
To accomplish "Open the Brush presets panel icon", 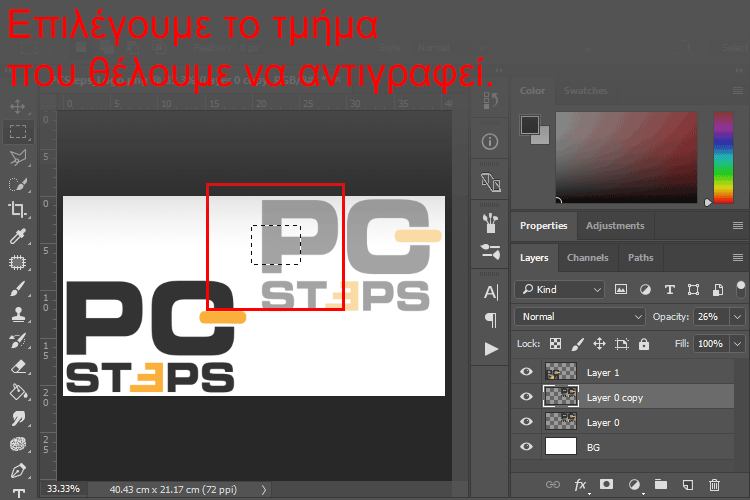I will coord(490,223).
